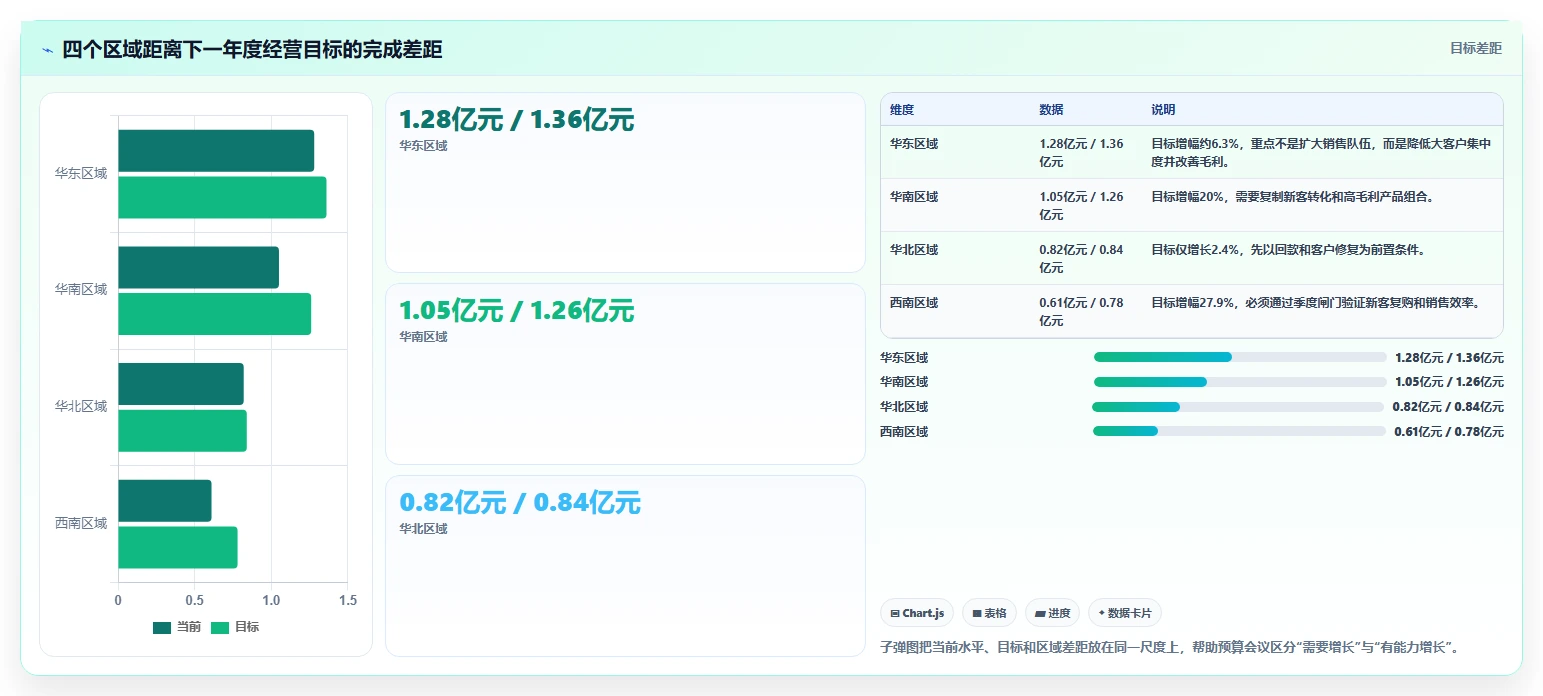Click the 华东区域 当前 bar in chart
The height and width of the screenshot is (696, 1543).
[216, 151]
